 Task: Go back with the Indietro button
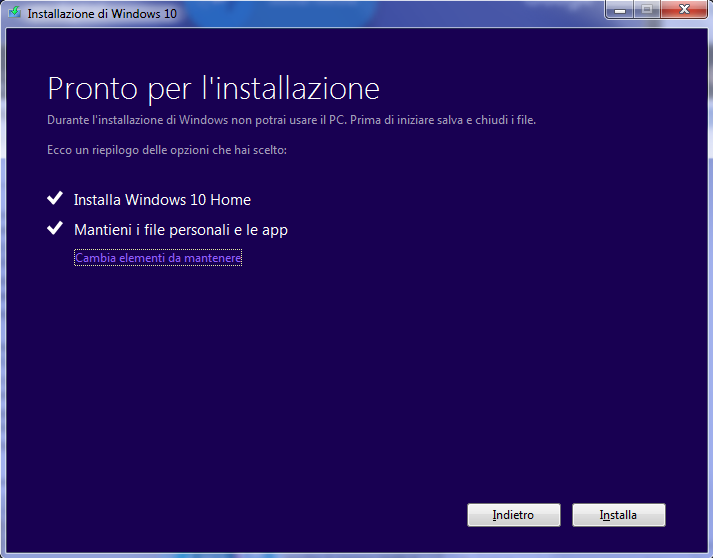point(513,515)
